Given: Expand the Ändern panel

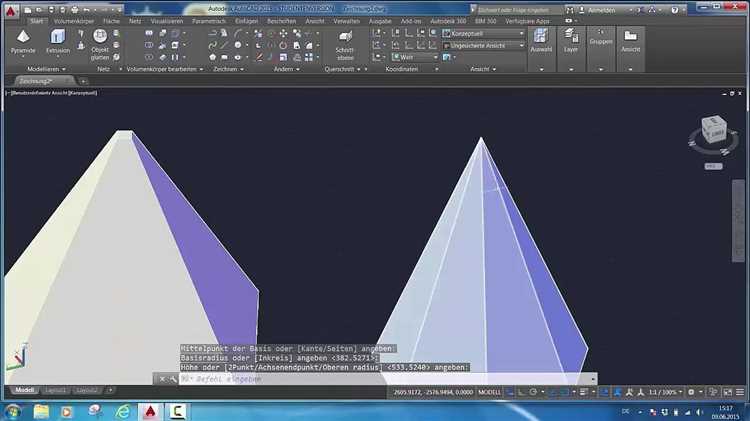Looking at the screenshot, I should [287, 69].
